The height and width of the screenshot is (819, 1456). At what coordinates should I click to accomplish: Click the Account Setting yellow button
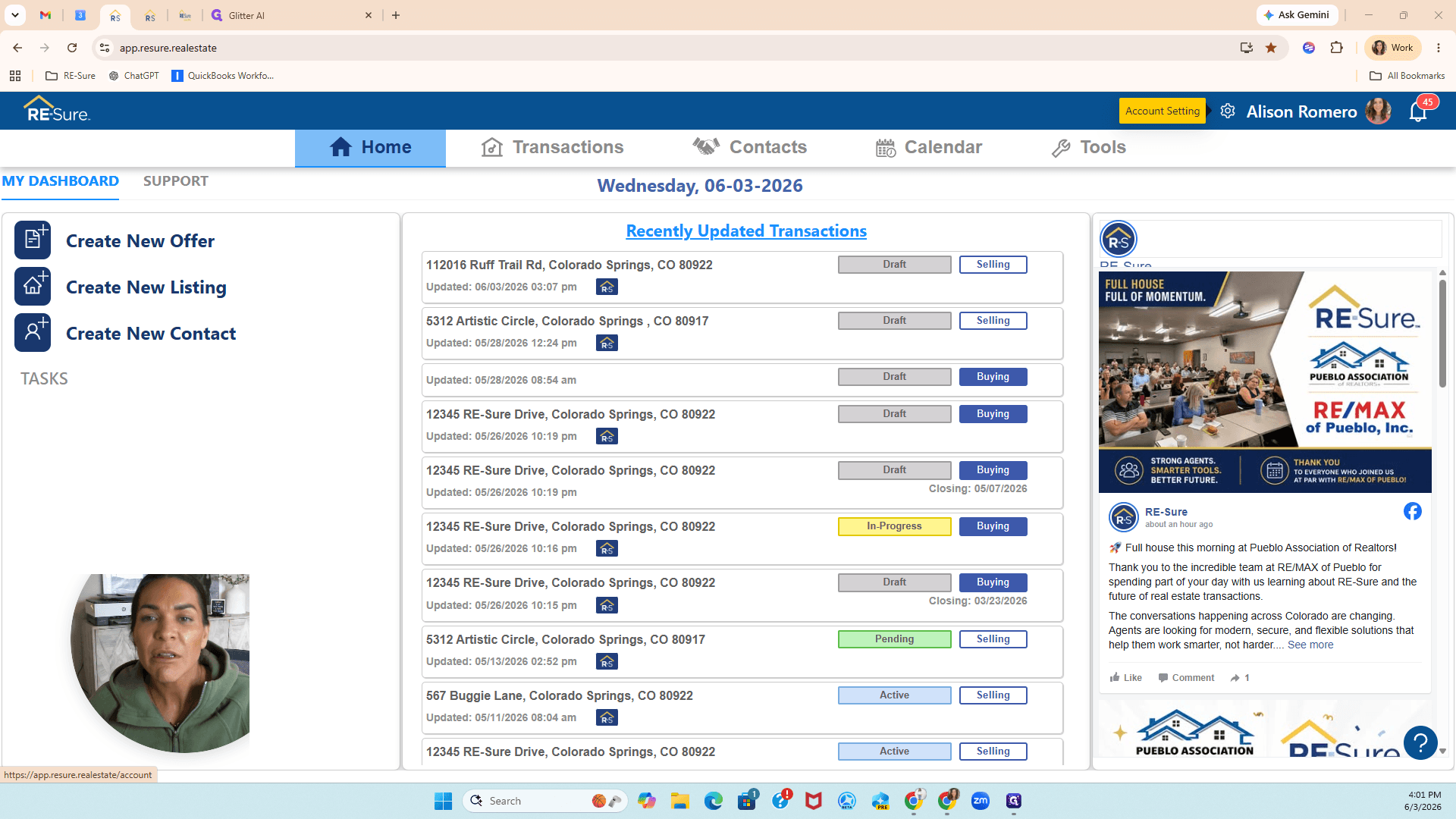tap(1162, 111)
